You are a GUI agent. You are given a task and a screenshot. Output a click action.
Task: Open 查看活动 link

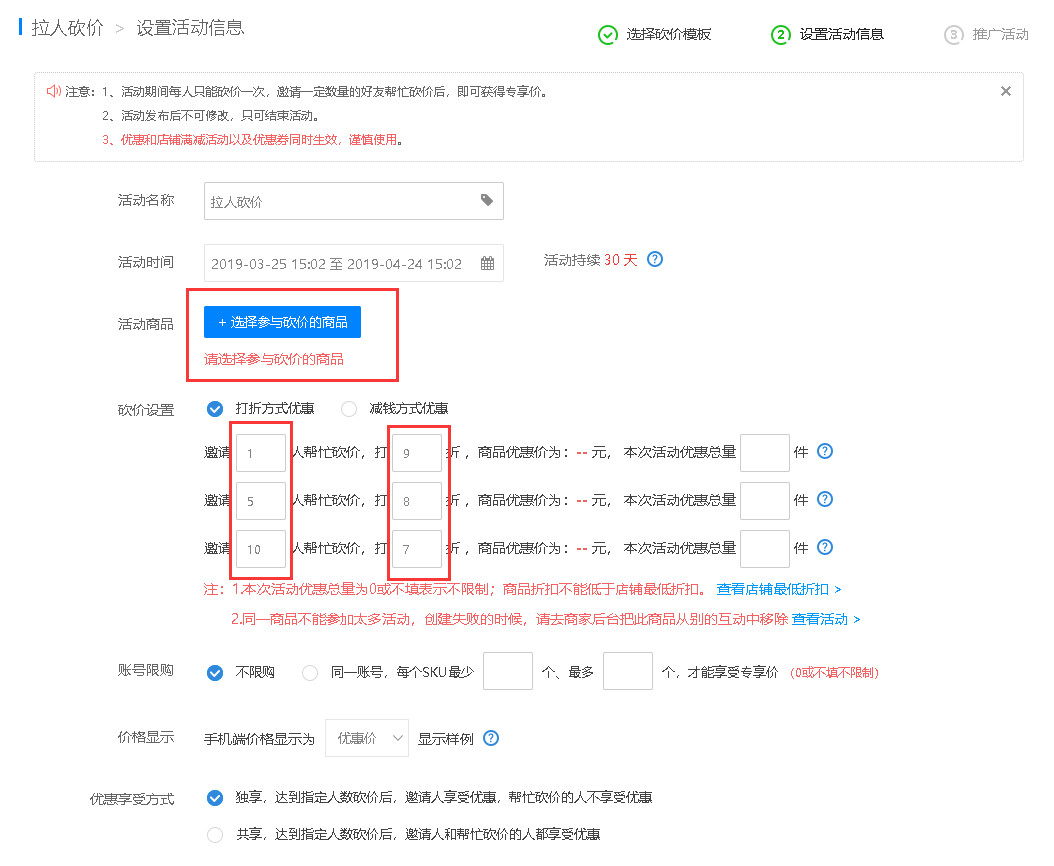point(825,619)
